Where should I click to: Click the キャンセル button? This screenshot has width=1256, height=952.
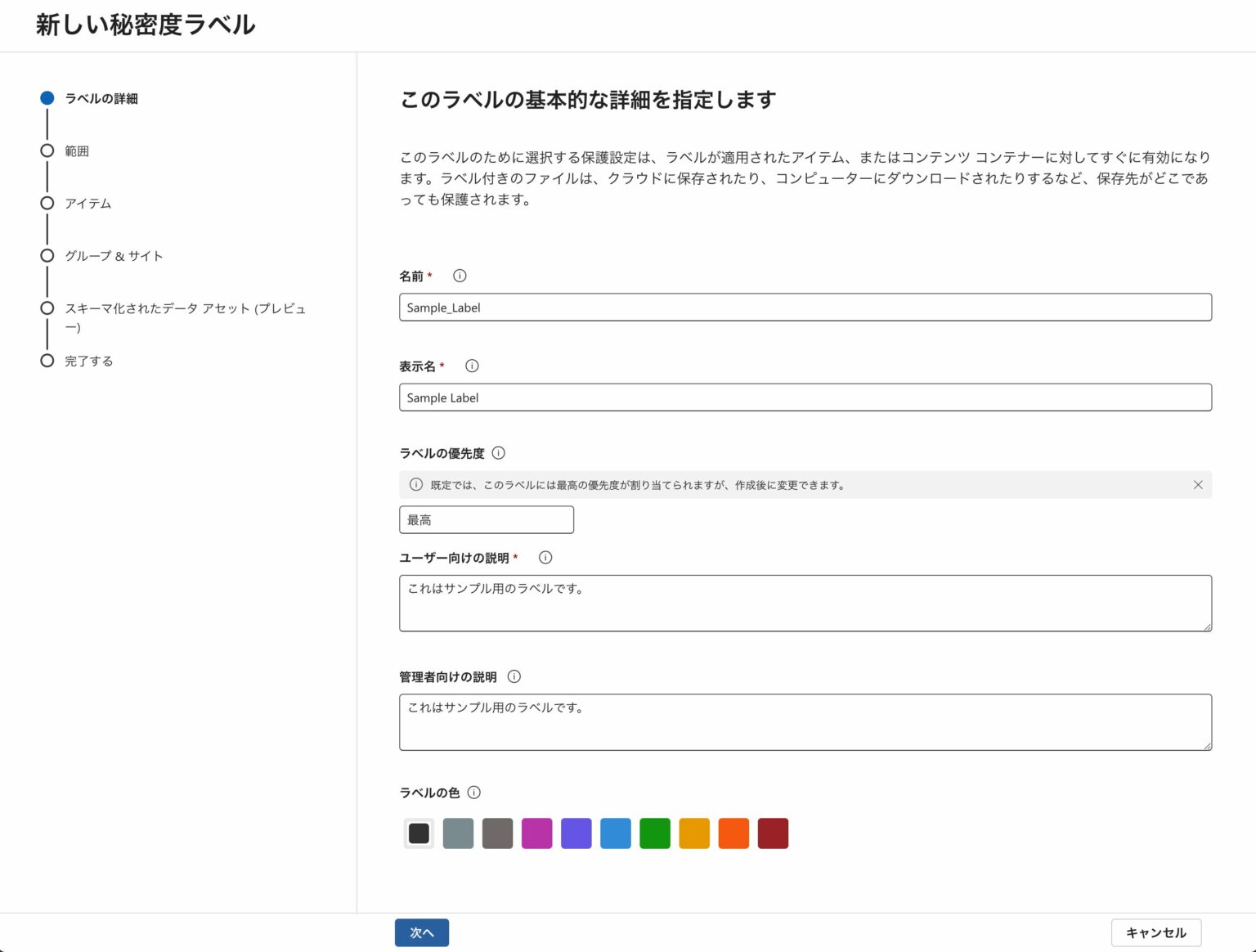(x=1155, y=932)
